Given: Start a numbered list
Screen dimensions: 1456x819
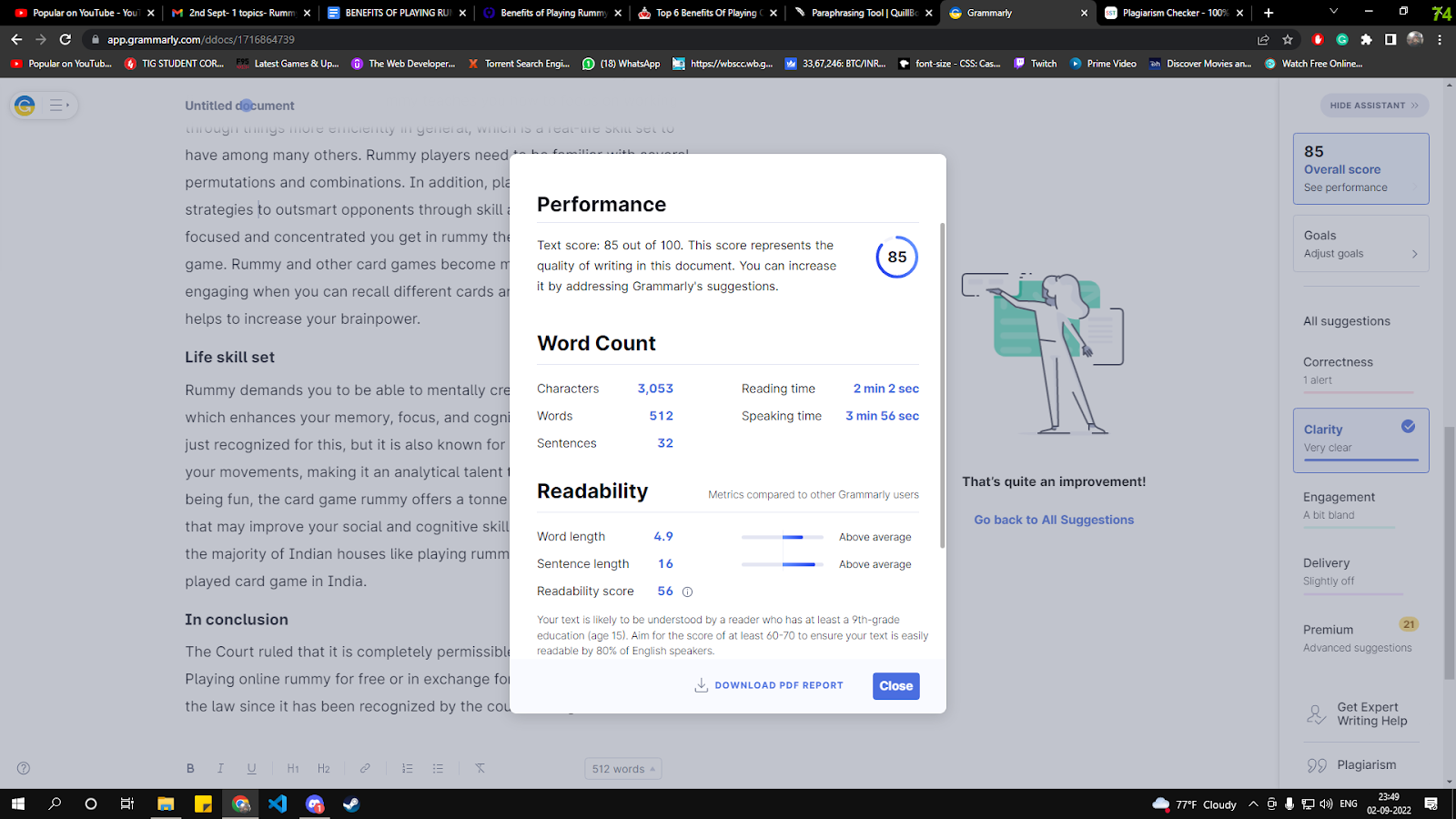Looking at the screenshot, I should click(407, 768).
